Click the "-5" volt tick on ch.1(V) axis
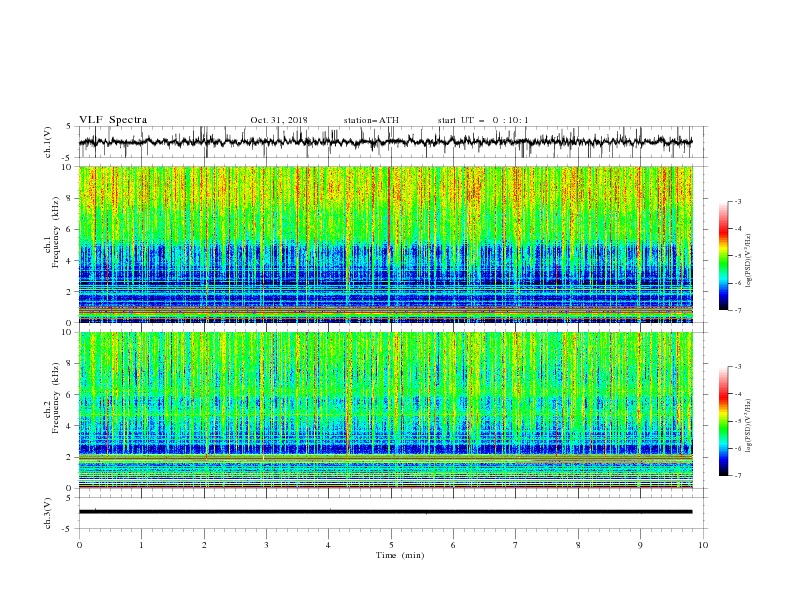 [x=67, y=158]
